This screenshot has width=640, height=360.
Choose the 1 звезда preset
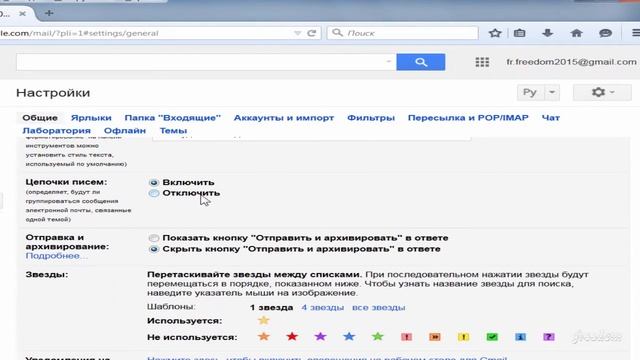[x=271, y=307]
